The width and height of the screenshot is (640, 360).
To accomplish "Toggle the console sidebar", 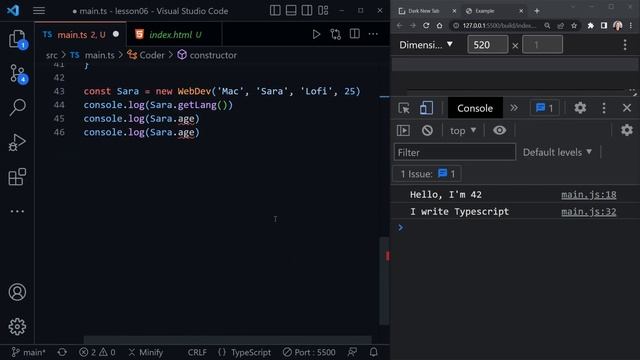I will point(403,130).
